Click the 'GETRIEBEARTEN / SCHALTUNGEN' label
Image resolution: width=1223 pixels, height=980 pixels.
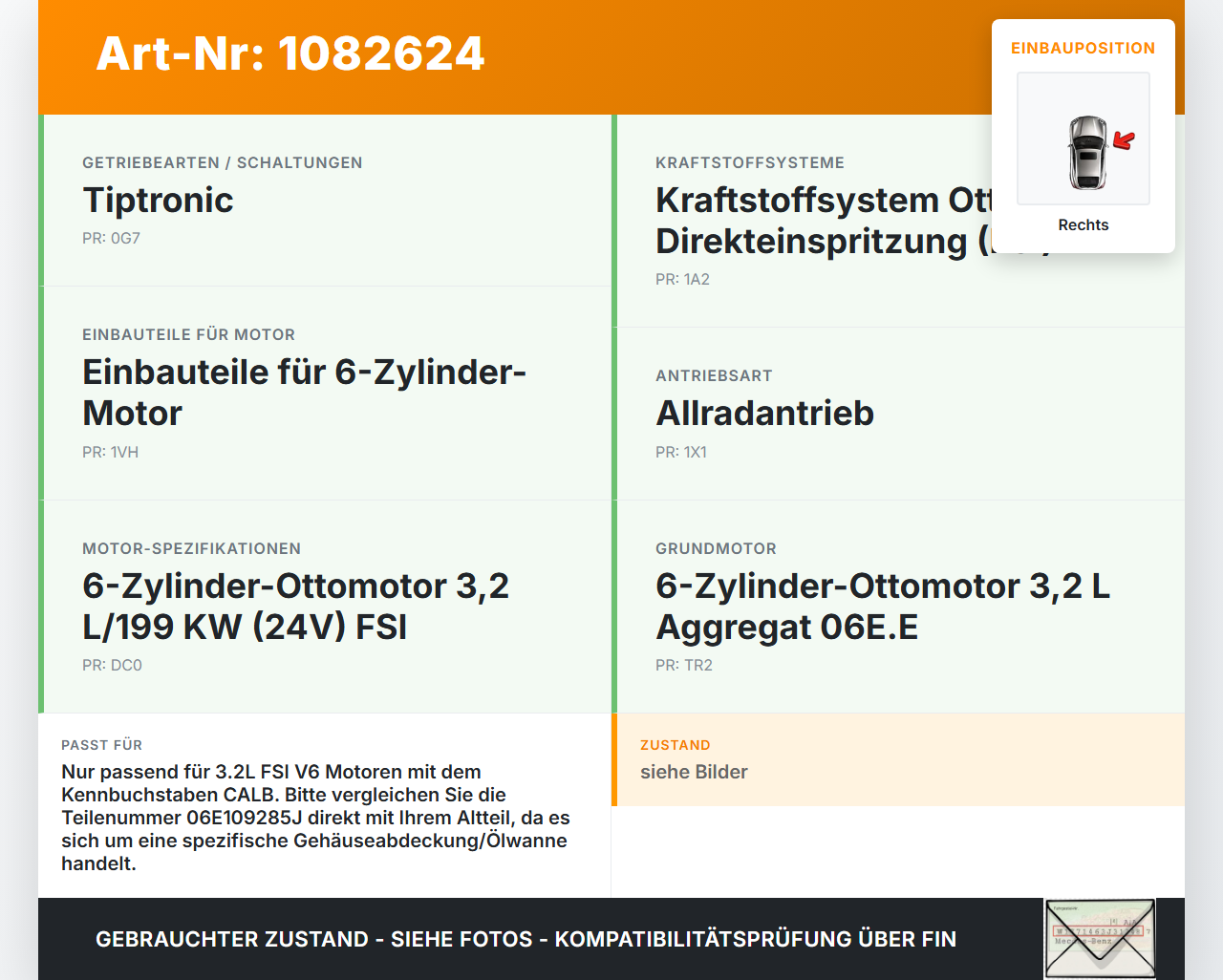coord(223,162)
